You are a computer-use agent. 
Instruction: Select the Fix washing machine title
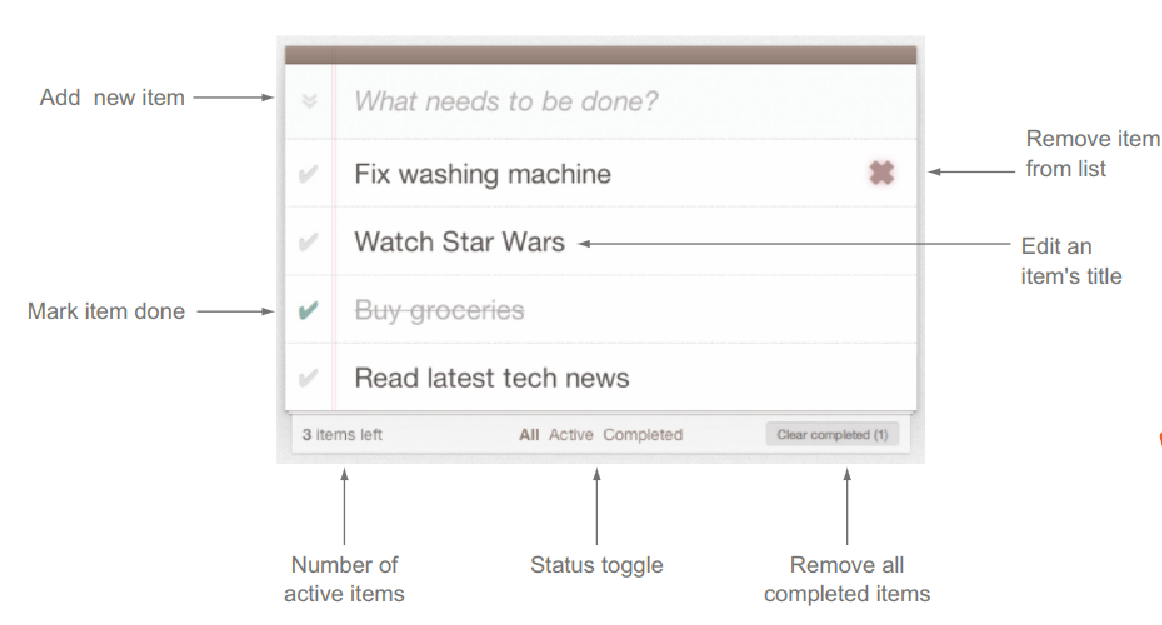pyautogui.click(x=482, y=174)
